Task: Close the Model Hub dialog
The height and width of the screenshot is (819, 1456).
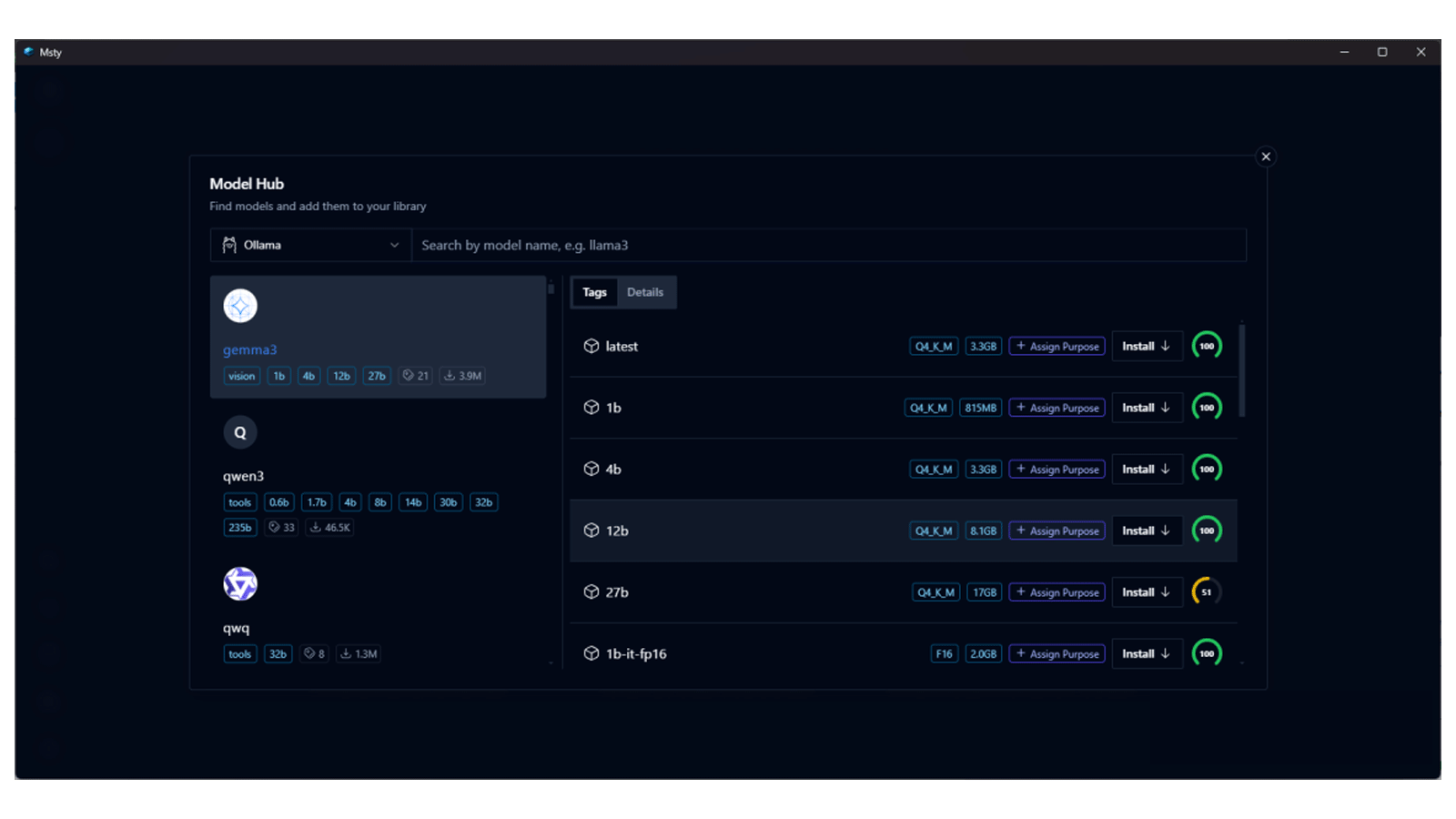Action: [x=1266, y=157]
